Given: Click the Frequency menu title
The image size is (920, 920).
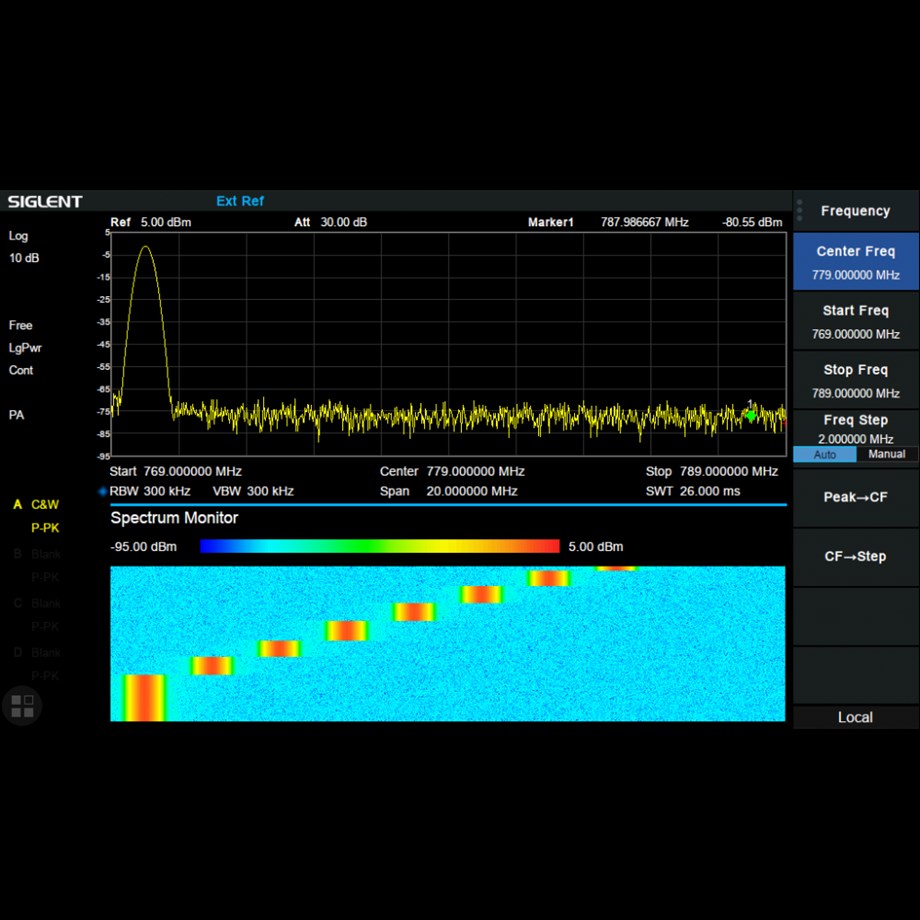Looking at the screenshot, I should click(x=855, y=211).
